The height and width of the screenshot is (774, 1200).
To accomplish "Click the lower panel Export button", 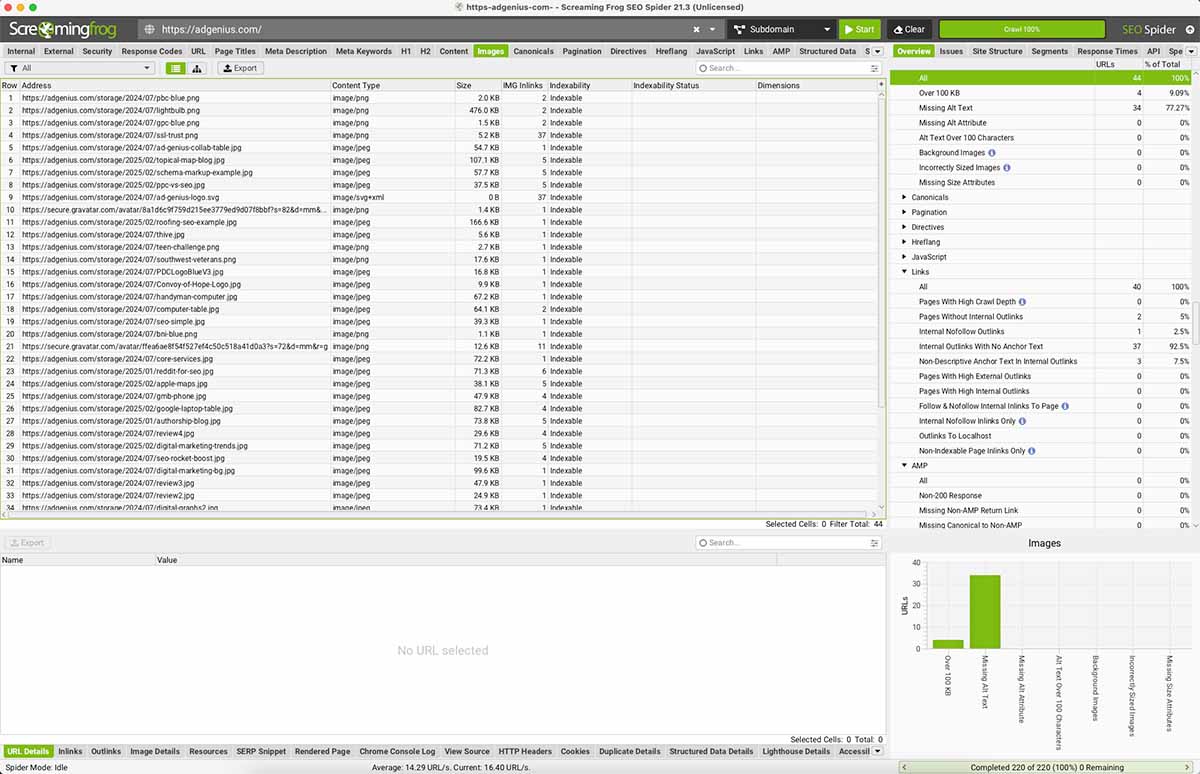I will 27,543.
